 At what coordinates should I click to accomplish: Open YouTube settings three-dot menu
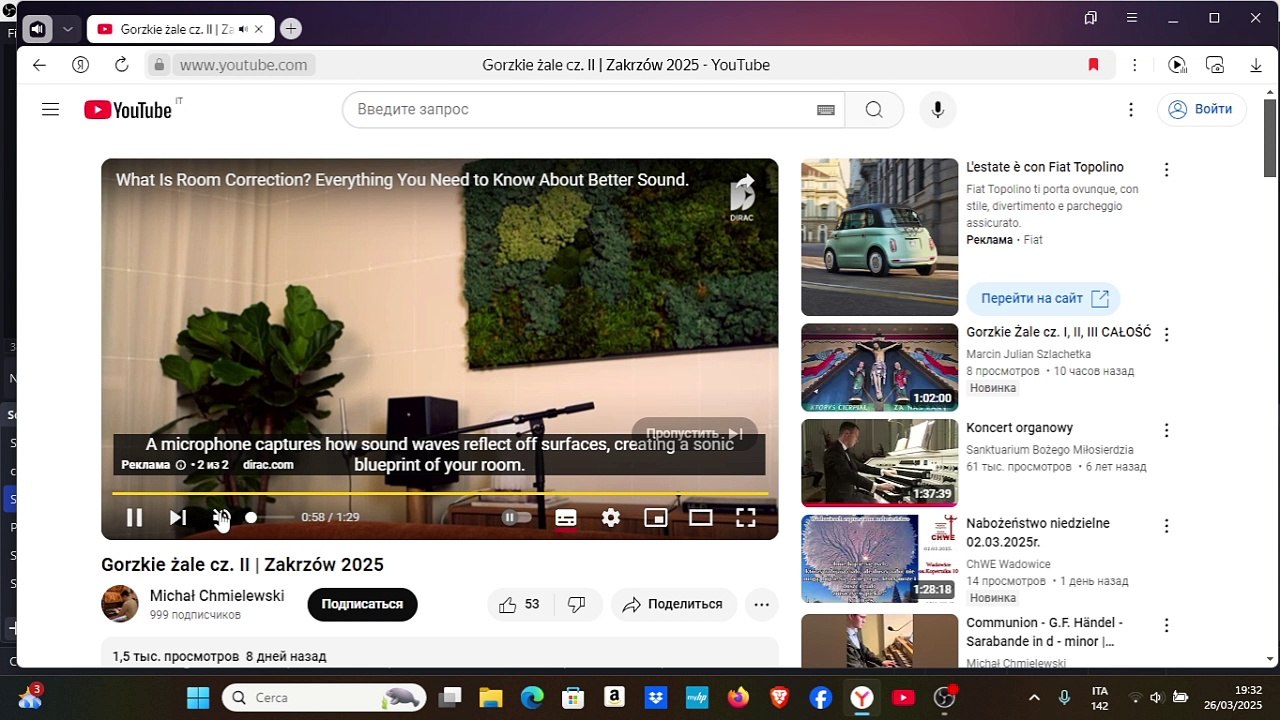click(1131, 109)
